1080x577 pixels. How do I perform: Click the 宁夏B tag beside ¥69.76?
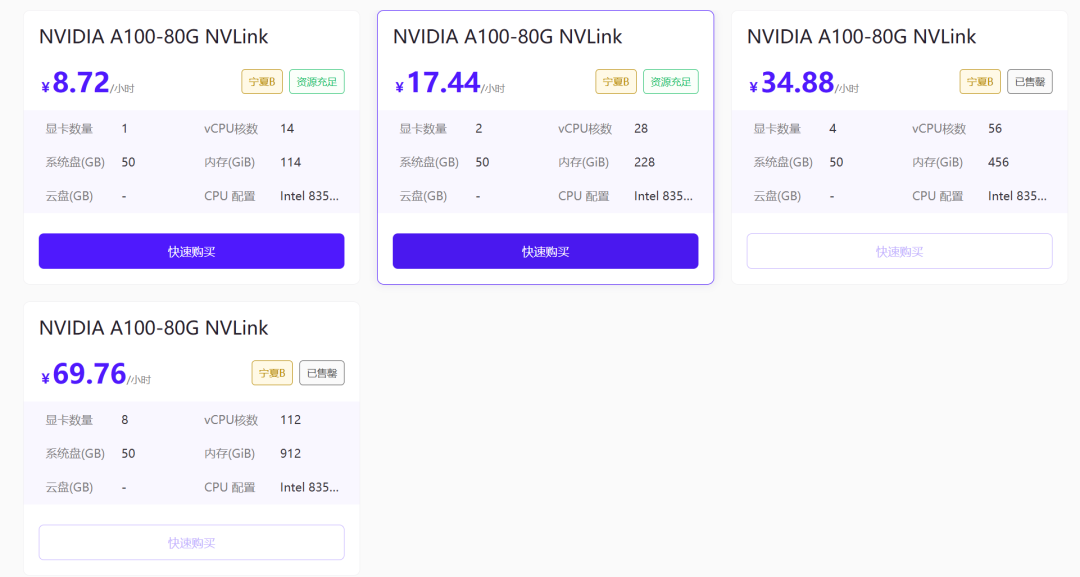point(272,373)
